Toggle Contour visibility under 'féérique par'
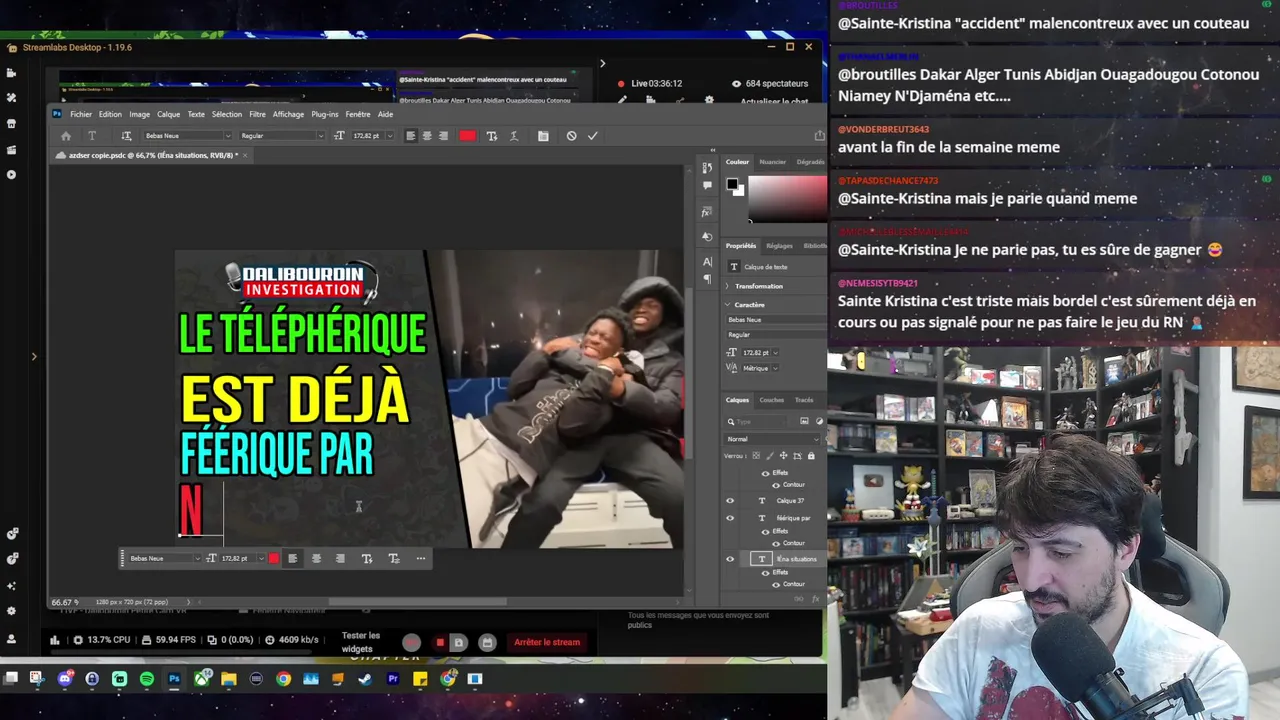Image resolution: width=1280 pixels, height=720 pixels. point(776,543)
